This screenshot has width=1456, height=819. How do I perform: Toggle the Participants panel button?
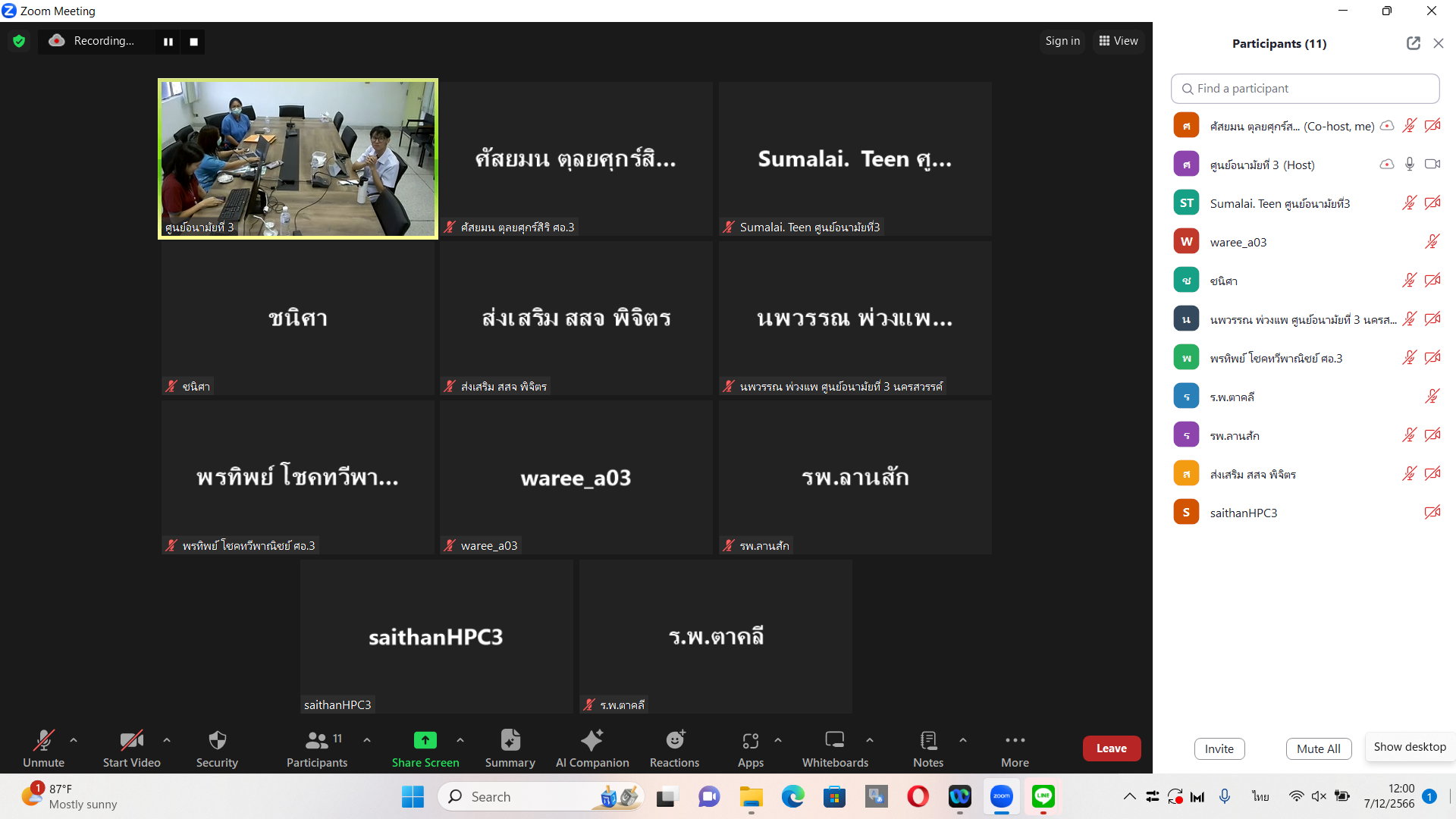click(x=317, y=748)
